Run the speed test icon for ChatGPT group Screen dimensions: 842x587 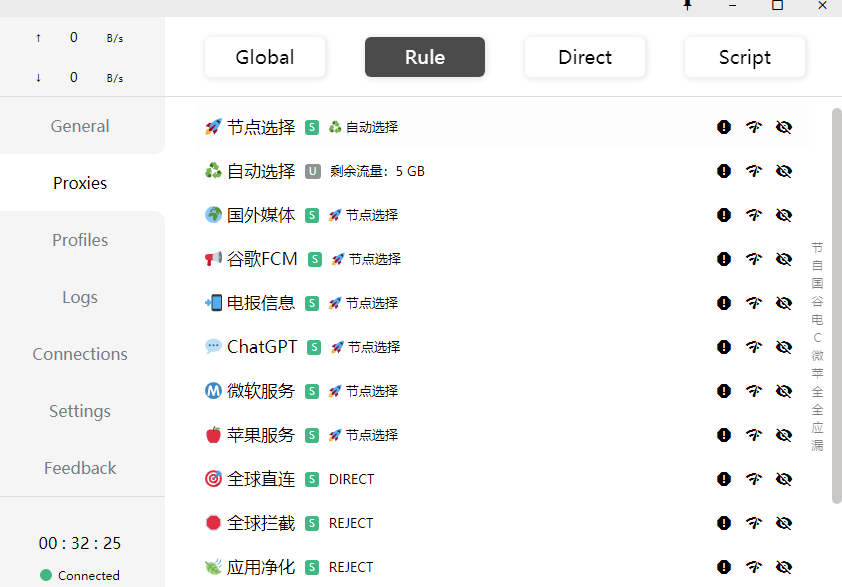tap(754, 347)
